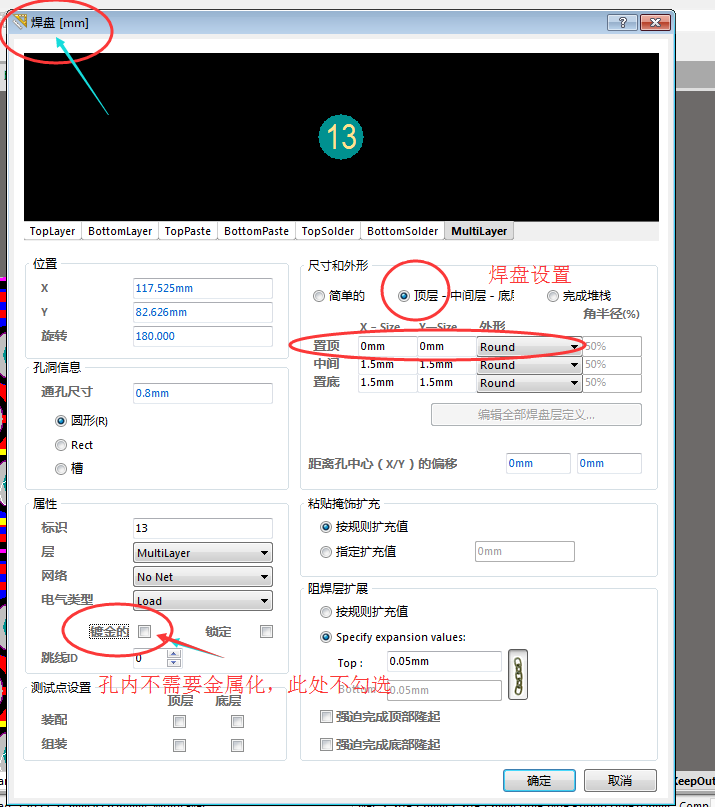Click the 通孔尺寸 hole size field
The image size is (715, 807).
(202, 393)
